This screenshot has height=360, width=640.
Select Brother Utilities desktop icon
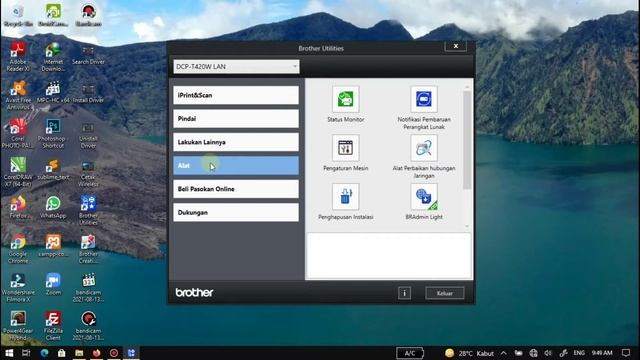88,210
